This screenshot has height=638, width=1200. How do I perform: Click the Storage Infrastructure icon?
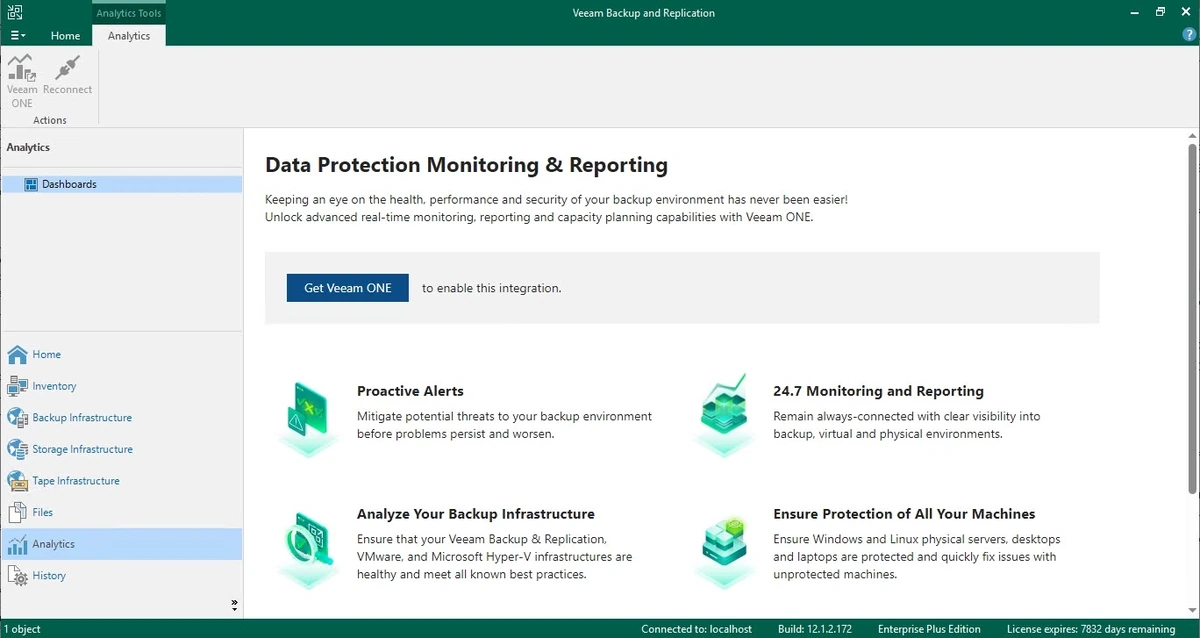[17, 449]
